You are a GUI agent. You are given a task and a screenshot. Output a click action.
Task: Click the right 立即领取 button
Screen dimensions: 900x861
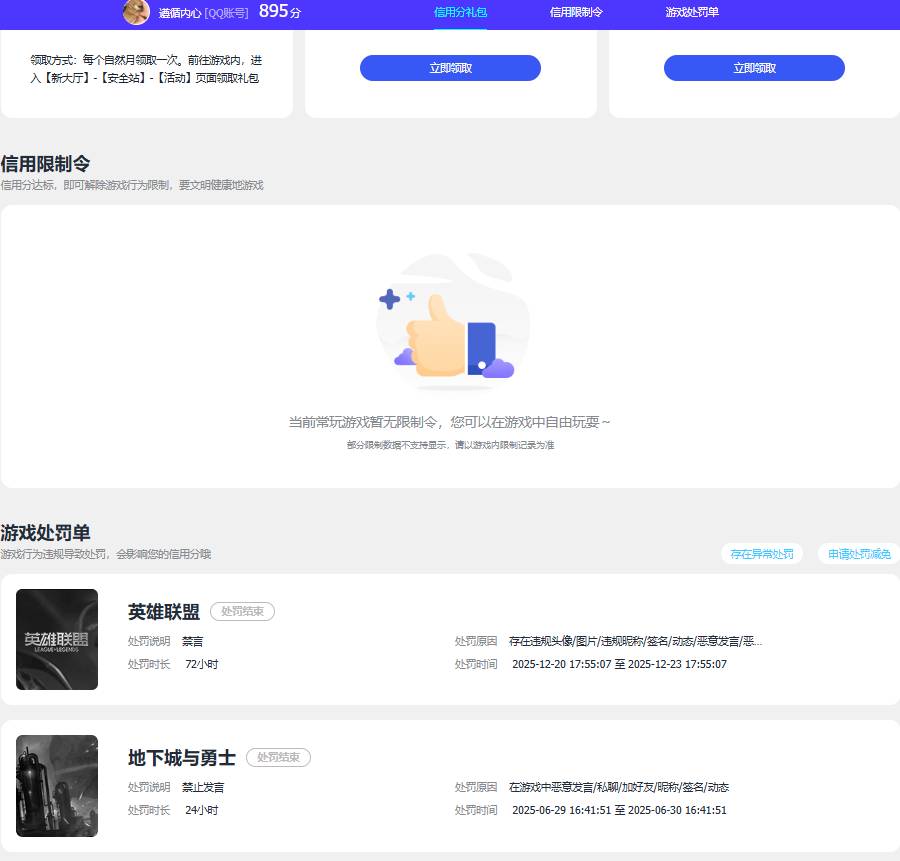tap(754, 68)
